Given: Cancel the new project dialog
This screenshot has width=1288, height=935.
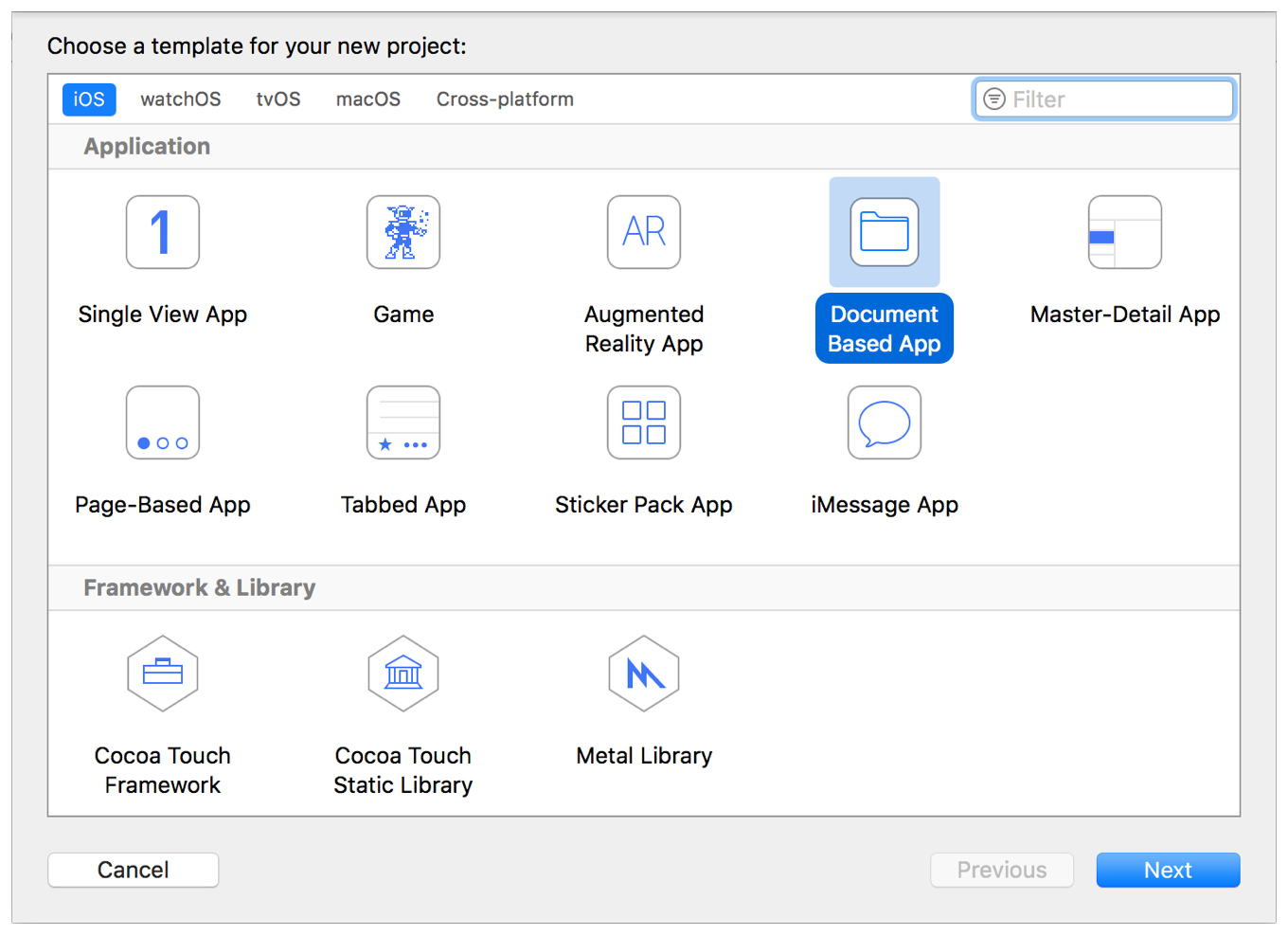Looking at the screenshot, I should [133, 870].
